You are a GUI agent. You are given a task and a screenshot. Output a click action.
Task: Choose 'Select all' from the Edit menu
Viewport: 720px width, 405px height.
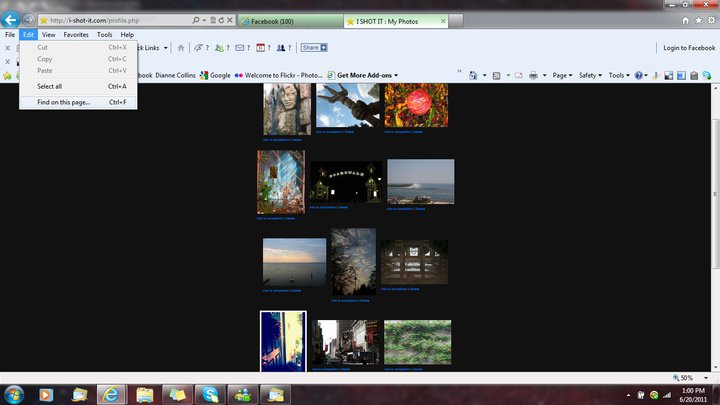pyautogui.click(x=50, y=86)
